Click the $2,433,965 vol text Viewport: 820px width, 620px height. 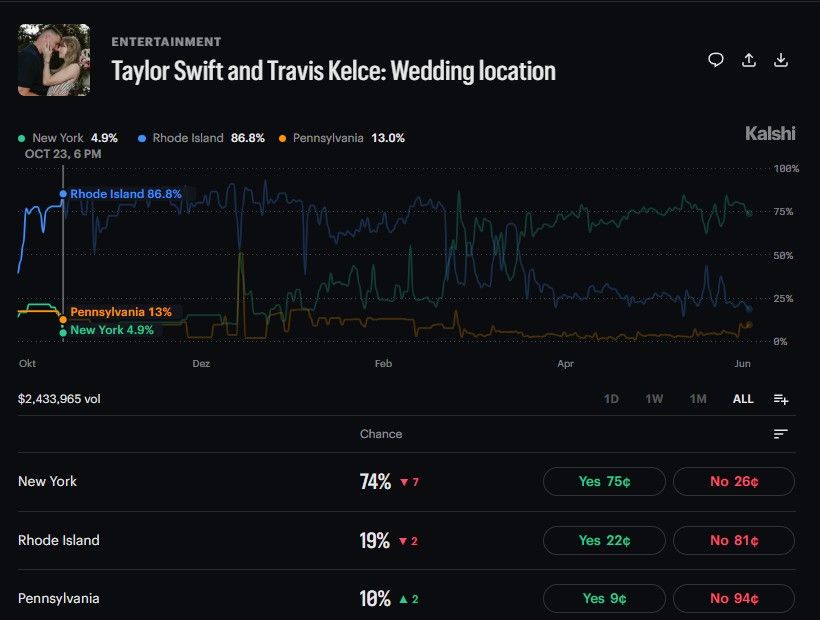pos(59,399)
